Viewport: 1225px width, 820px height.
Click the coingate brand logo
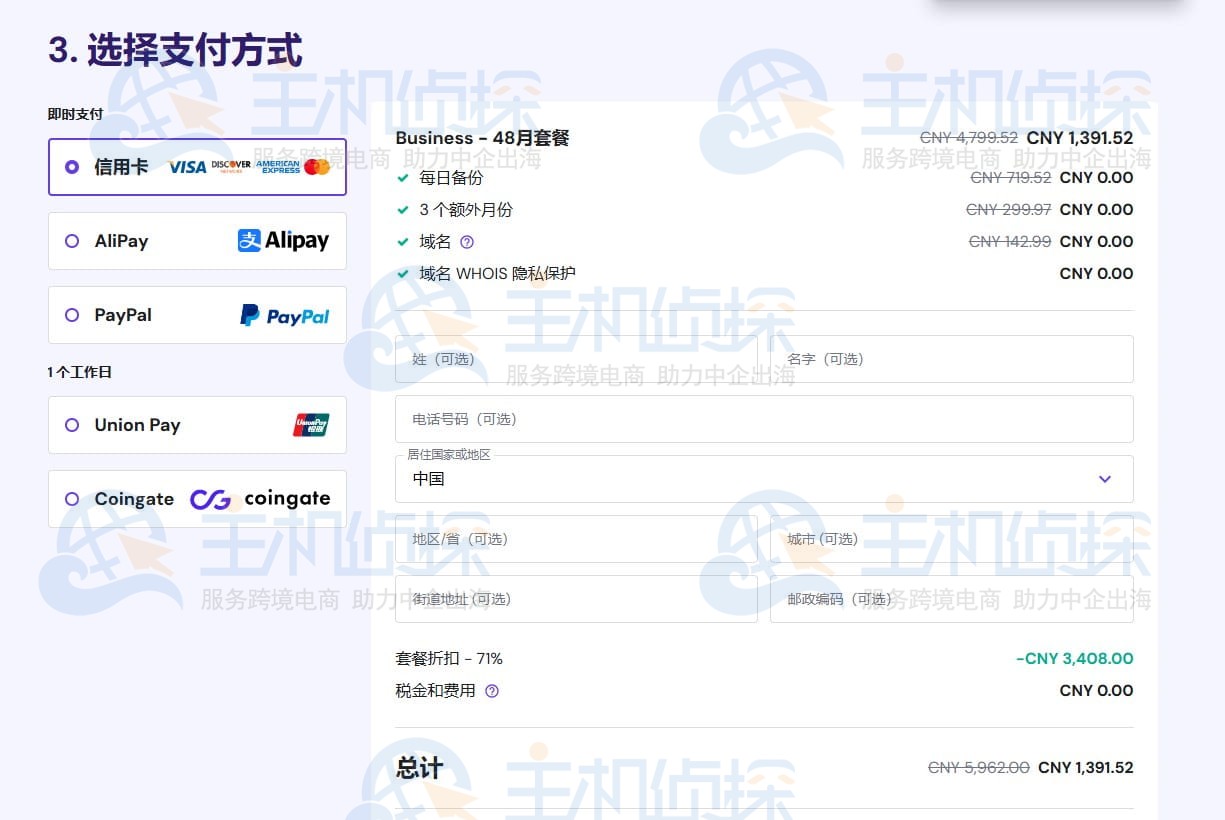pos(260,499)
